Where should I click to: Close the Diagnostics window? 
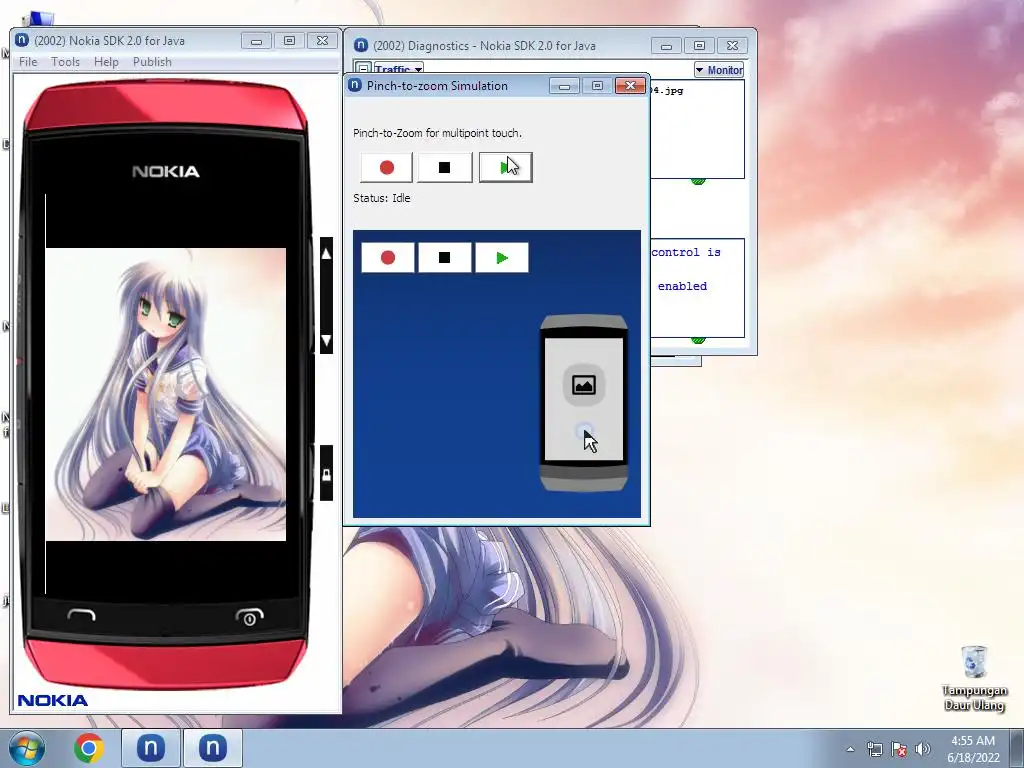pyautogui.click(x=732, y=46)
